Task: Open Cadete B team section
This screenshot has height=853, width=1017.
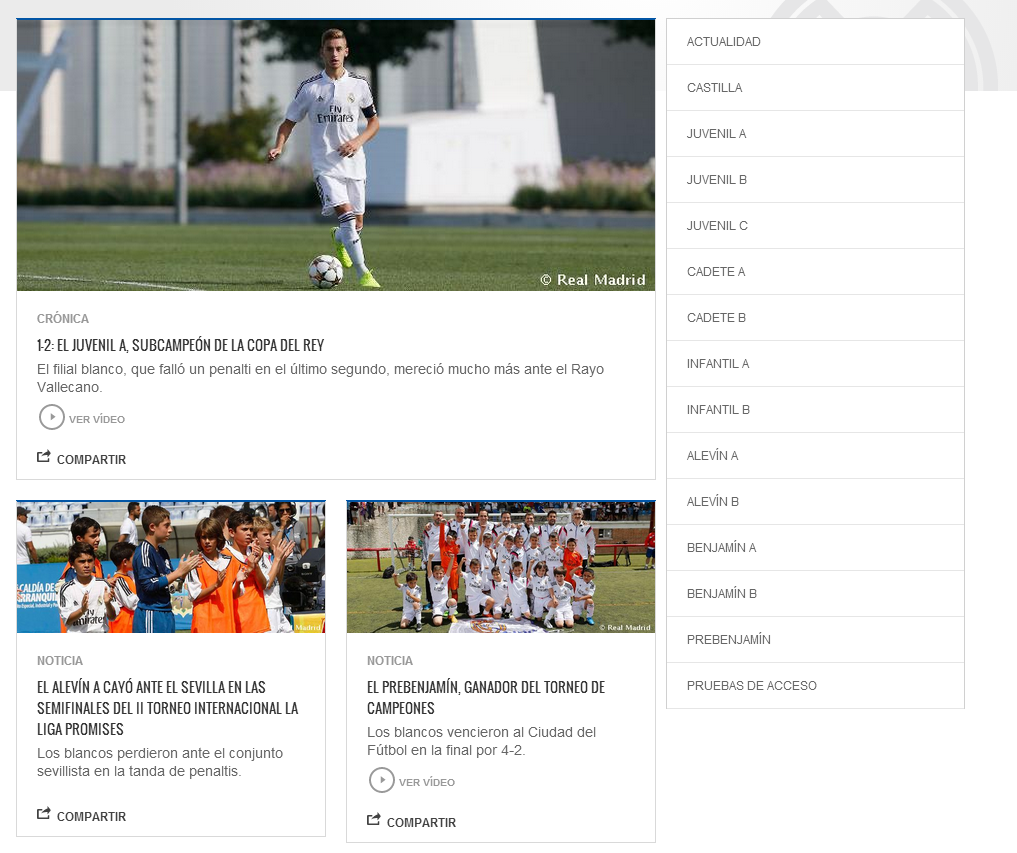Action: (x=815, y=318)
